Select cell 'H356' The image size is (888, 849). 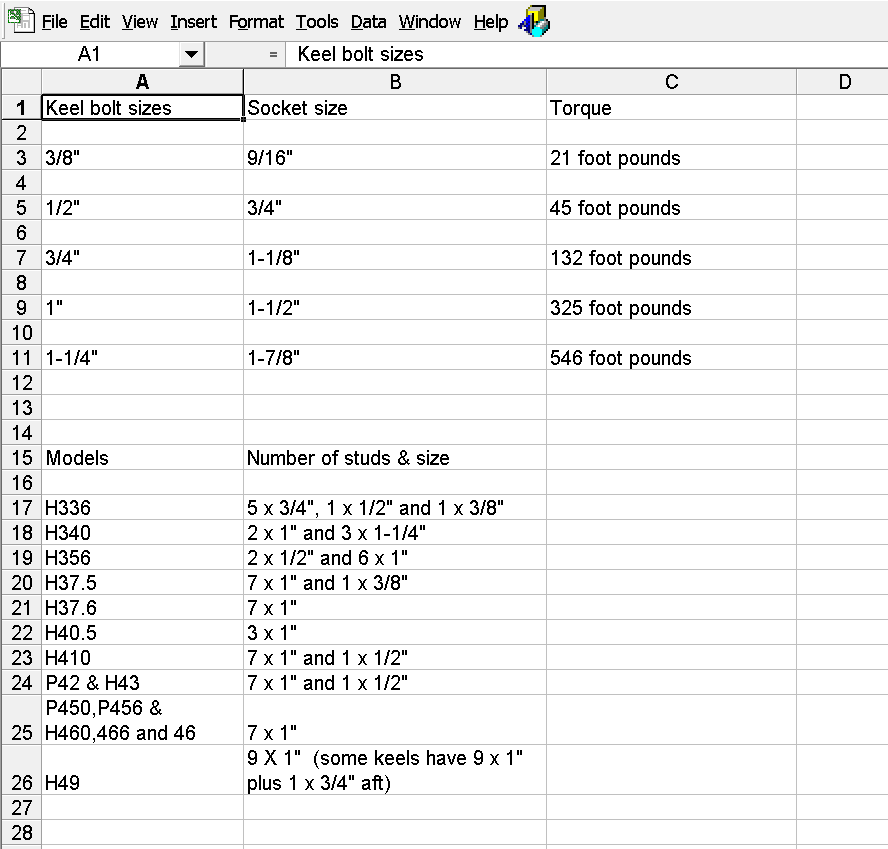[x=142, y=557]
